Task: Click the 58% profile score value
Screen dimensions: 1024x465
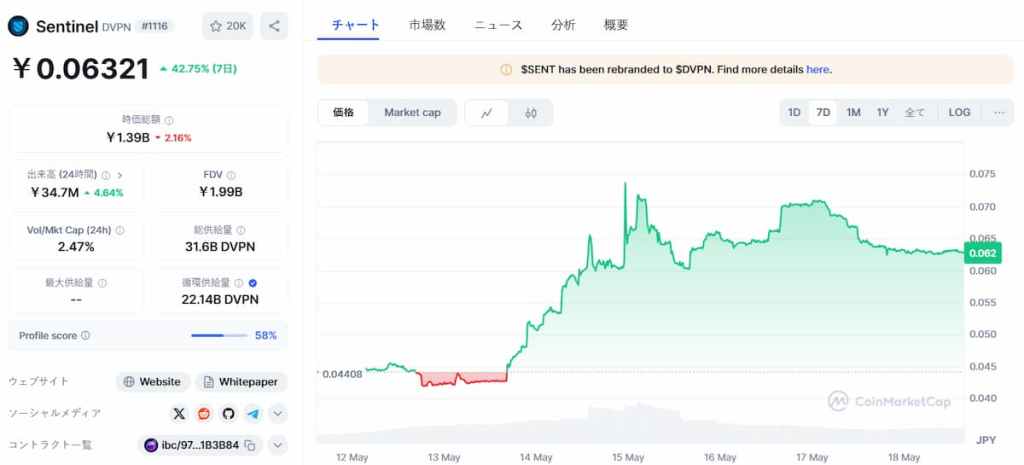Action: tap(266, 336)
